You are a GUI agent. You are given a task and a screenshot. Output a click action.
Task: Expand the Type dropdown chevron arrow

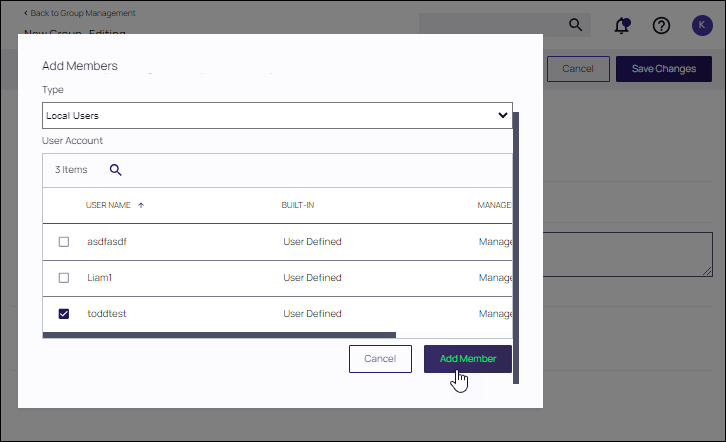503,116
